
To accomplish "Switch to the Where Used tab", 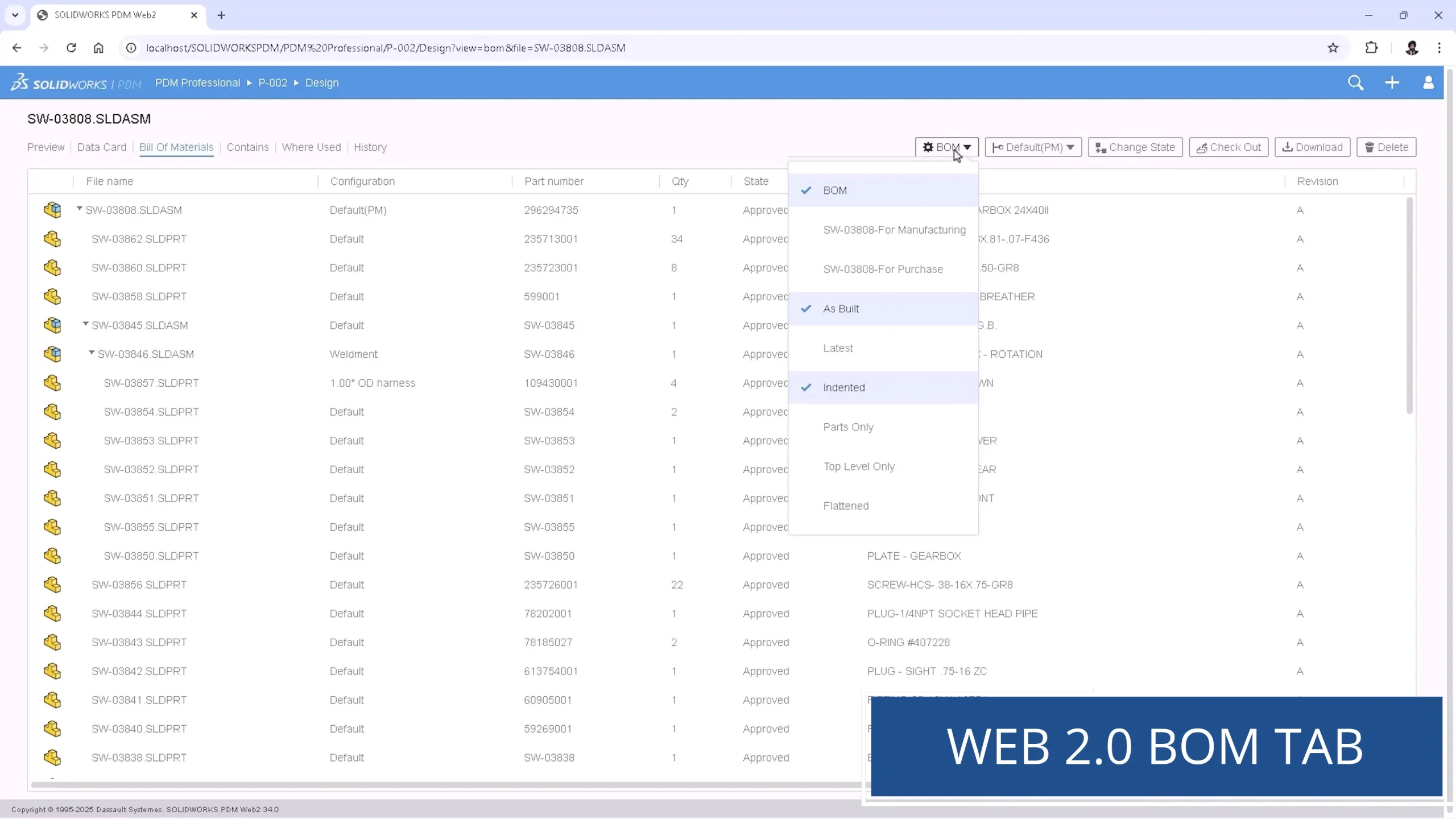I will point(311,147).
